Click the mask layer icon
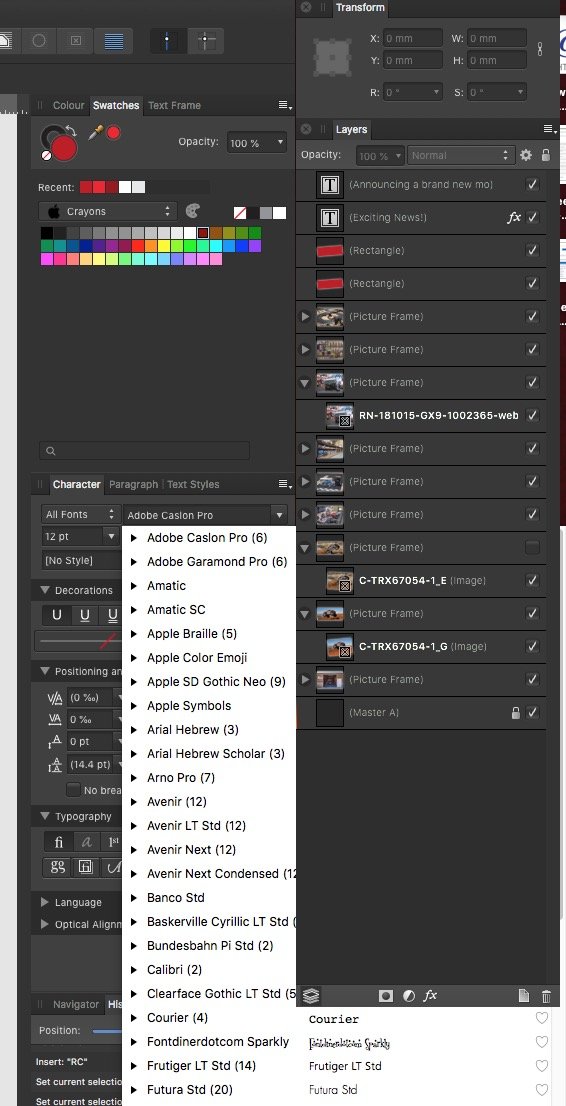566x1106 pixels. [386, 996]
